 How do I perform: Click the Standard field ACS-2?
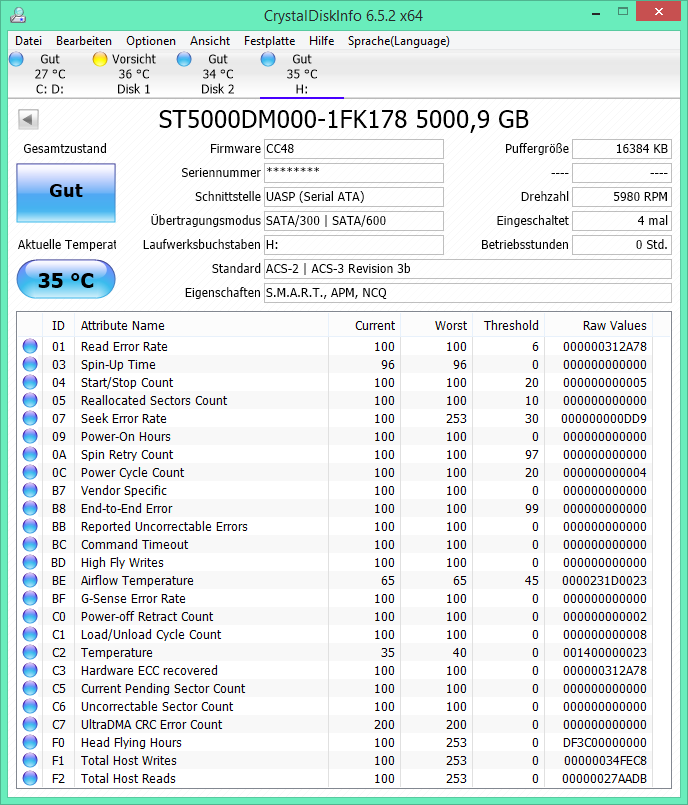point(468,269)
